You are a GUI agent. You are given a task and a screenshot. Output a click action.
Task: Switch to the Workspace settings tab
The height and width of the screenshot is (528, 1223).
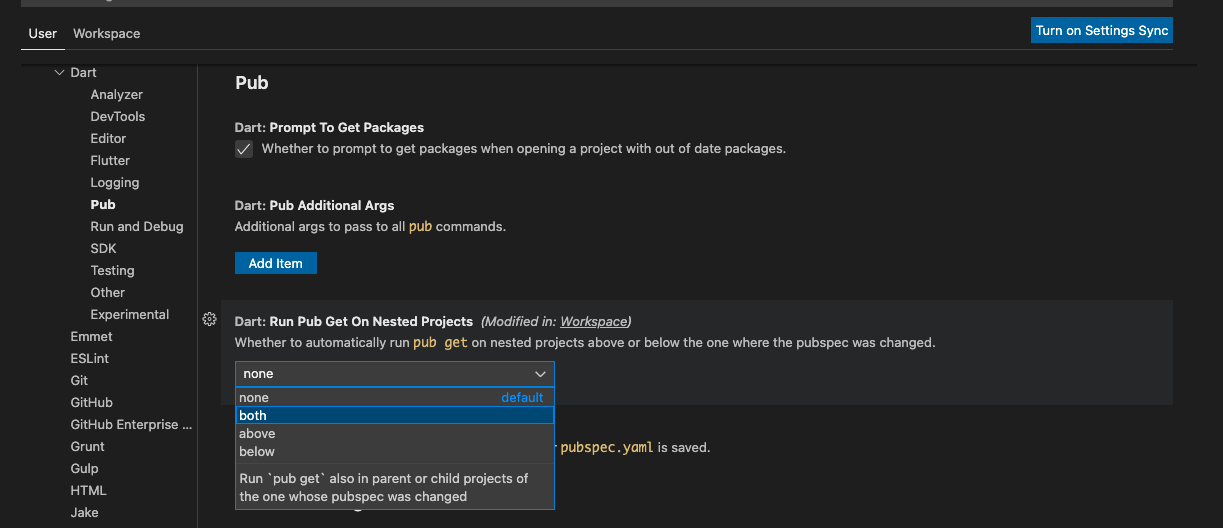point(106,34)
